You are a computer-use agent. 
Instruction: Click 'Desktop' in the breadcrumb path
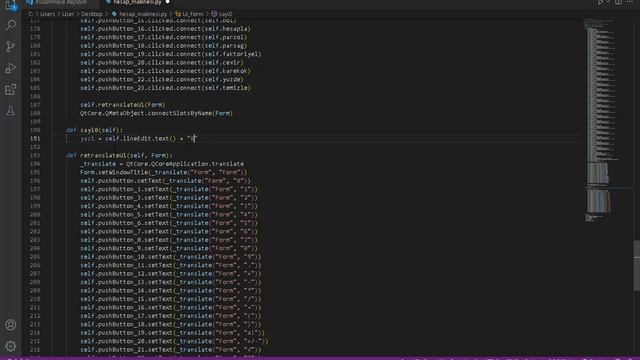pyautogui.click(x=91, y=14)
